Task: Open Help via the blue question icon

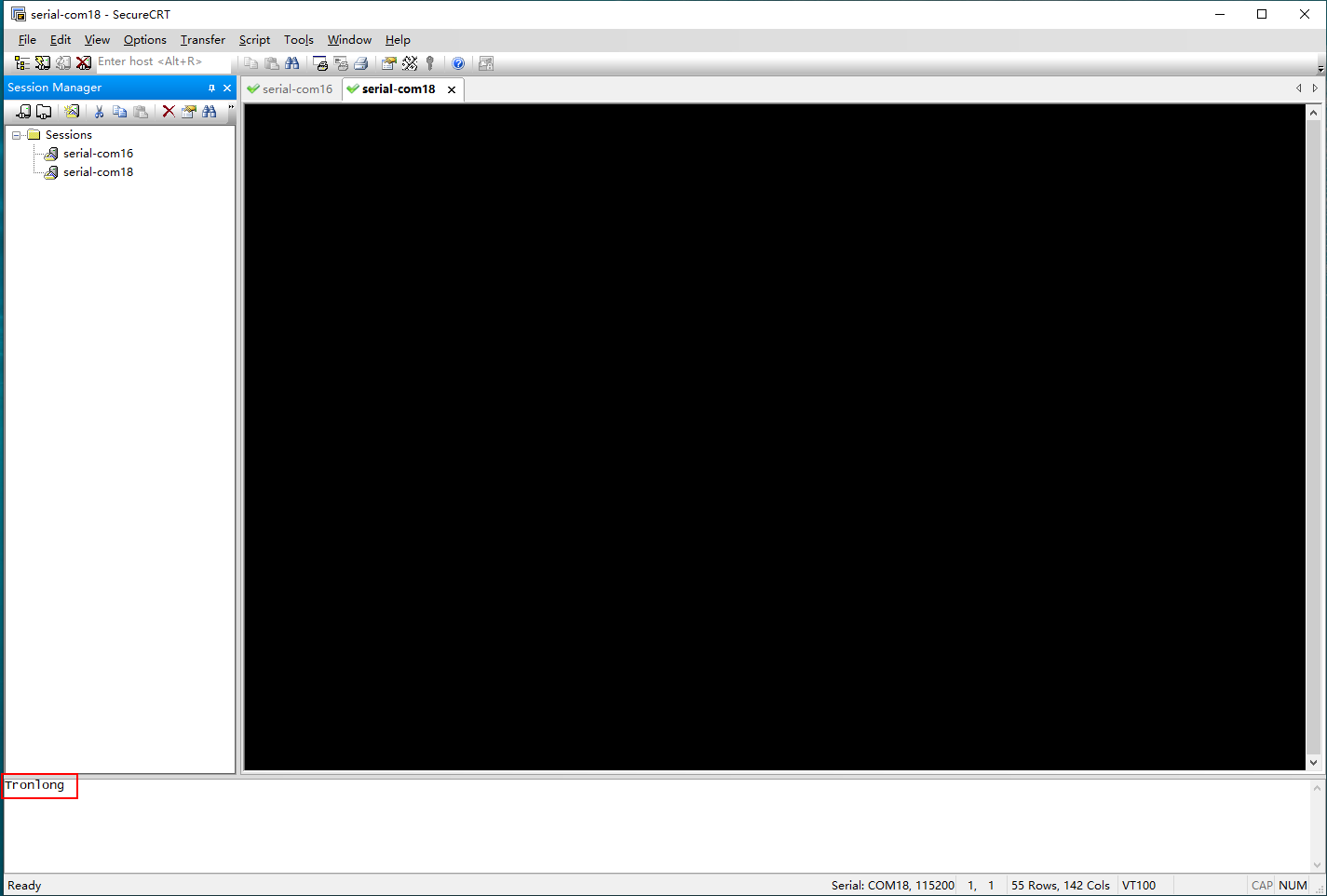Action: coord(458,63)
